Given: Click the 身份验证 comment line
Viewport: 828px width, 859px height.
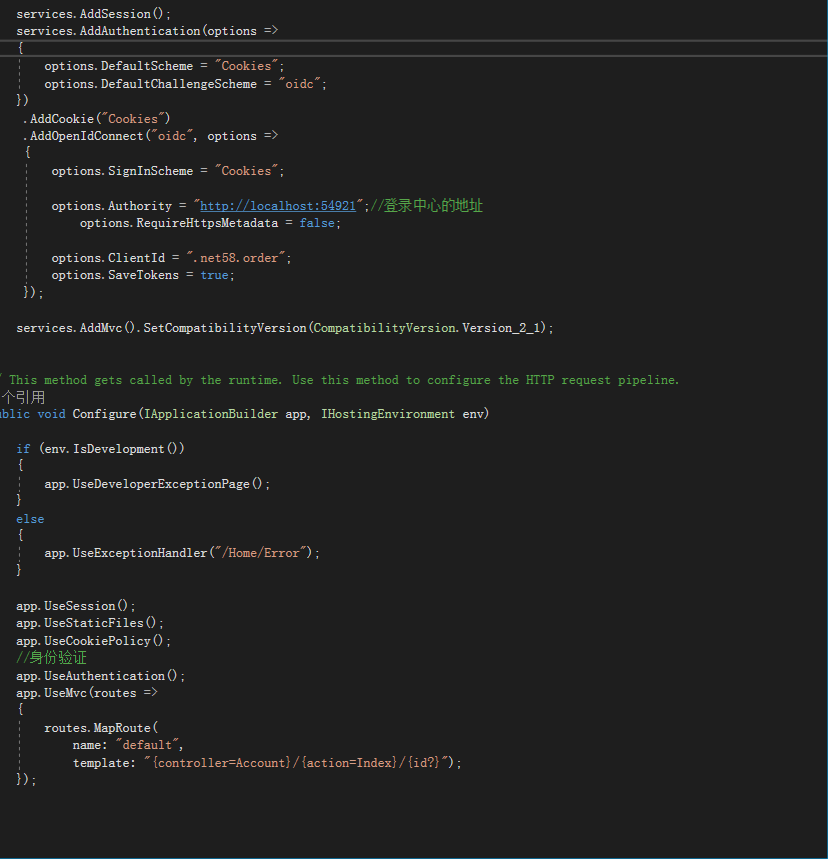Looking at the screenshot, I should (51, 658).
